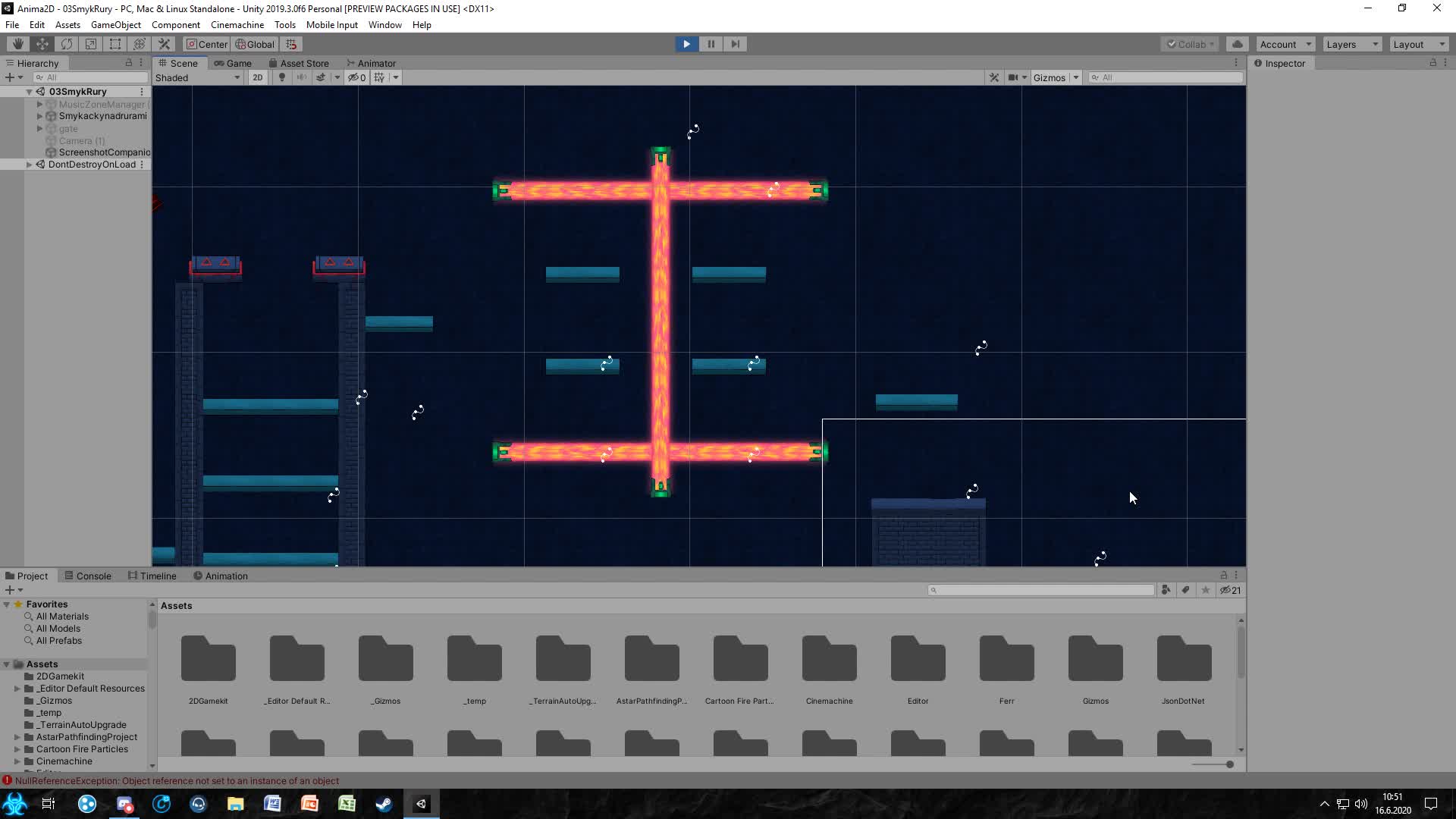This screenshot has height=819, width=1456.
Task: Toggle scene audio on
Action: point(301,77)
